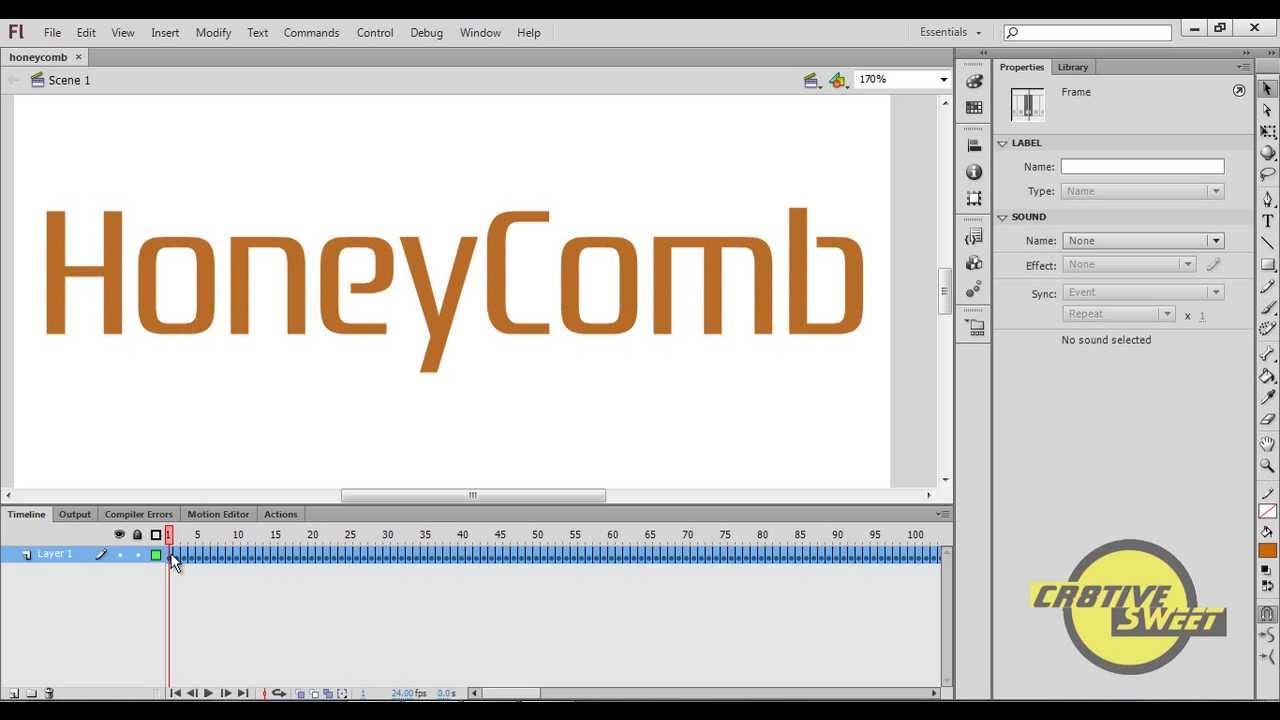Toggle outline view for all layers
1280x720 pixels.
156,535
